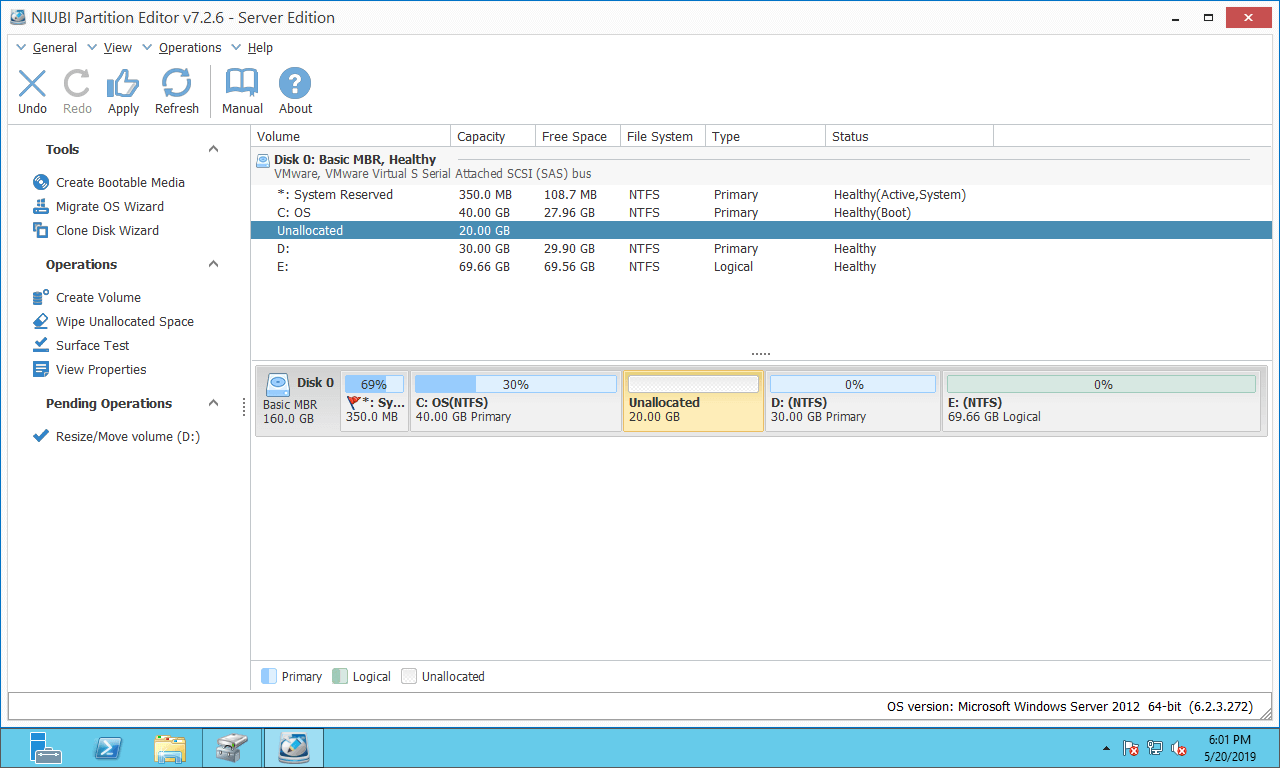Viewport: 1280px width, 768px height.
Task: Open the Manual book icon
Action: [x=242, y=91]
